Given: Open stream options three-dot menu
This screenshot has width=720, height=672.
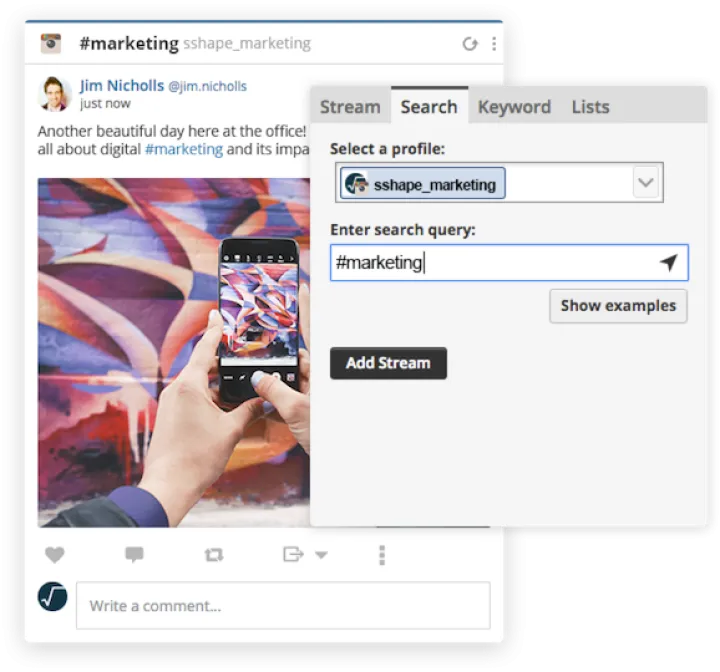Looking at the screenshot, I should (x=493, y=44).
